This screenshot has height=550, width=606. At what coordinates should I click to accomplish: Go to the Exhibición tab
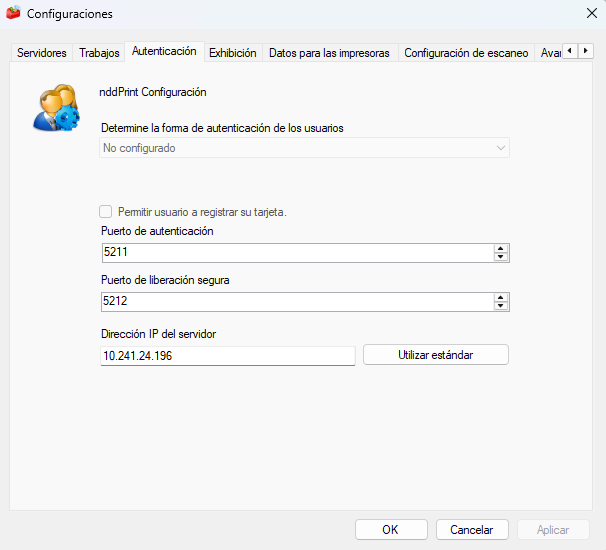[233, 53]
